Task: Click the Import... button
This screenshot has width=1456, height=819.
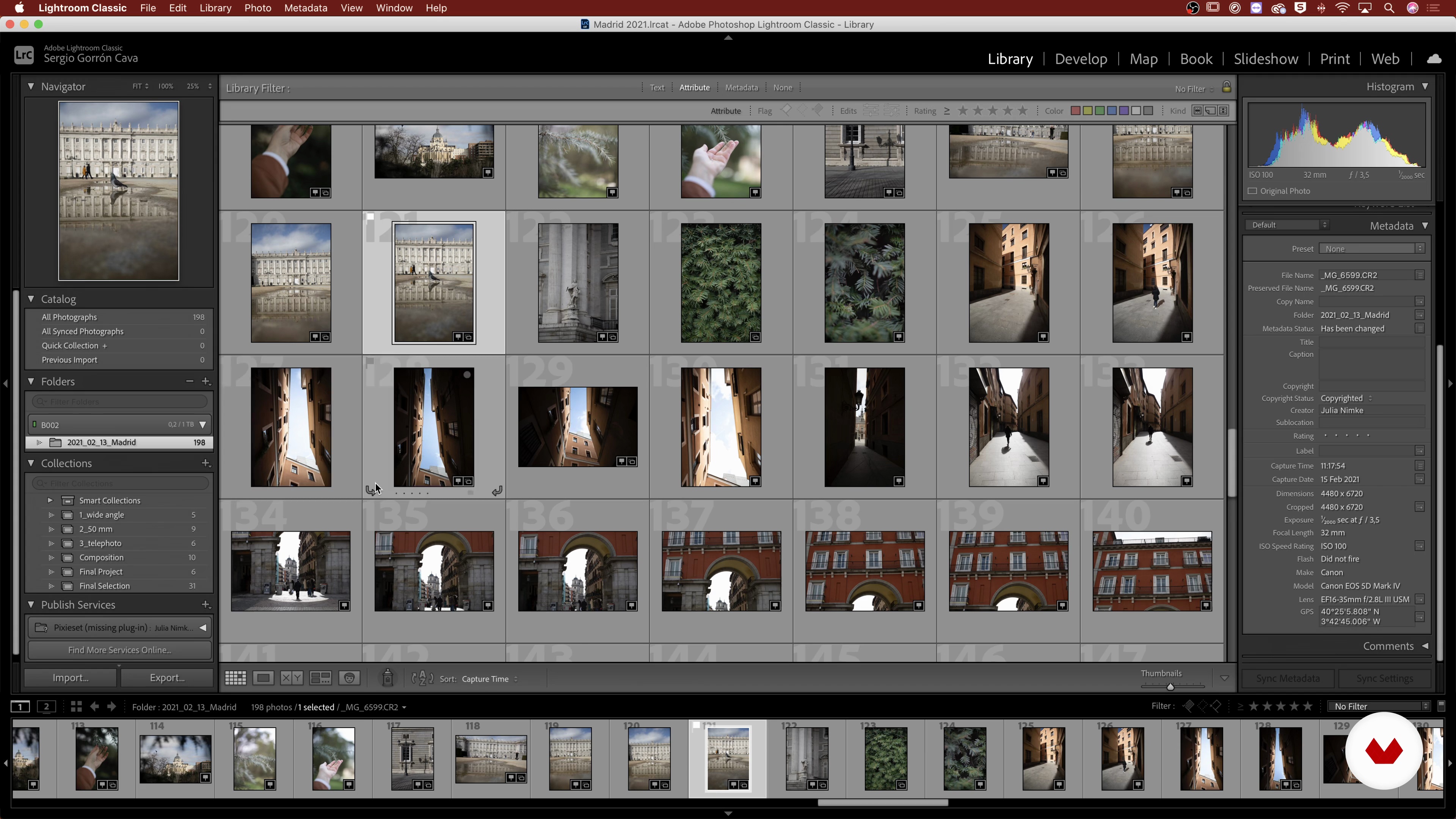Action: (71, 678)
